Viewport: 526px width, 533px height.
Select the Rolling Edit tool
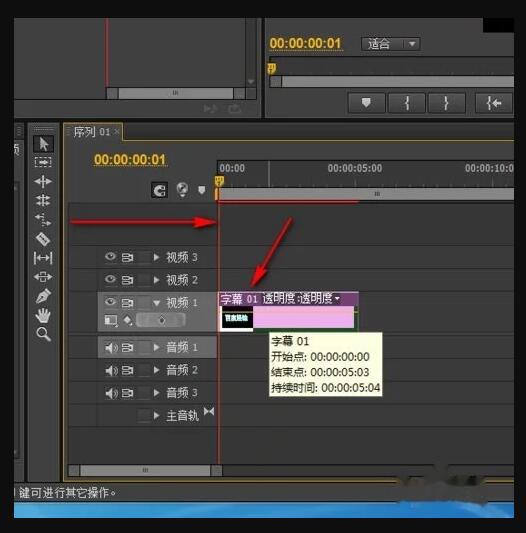click(x=43, y=200)
